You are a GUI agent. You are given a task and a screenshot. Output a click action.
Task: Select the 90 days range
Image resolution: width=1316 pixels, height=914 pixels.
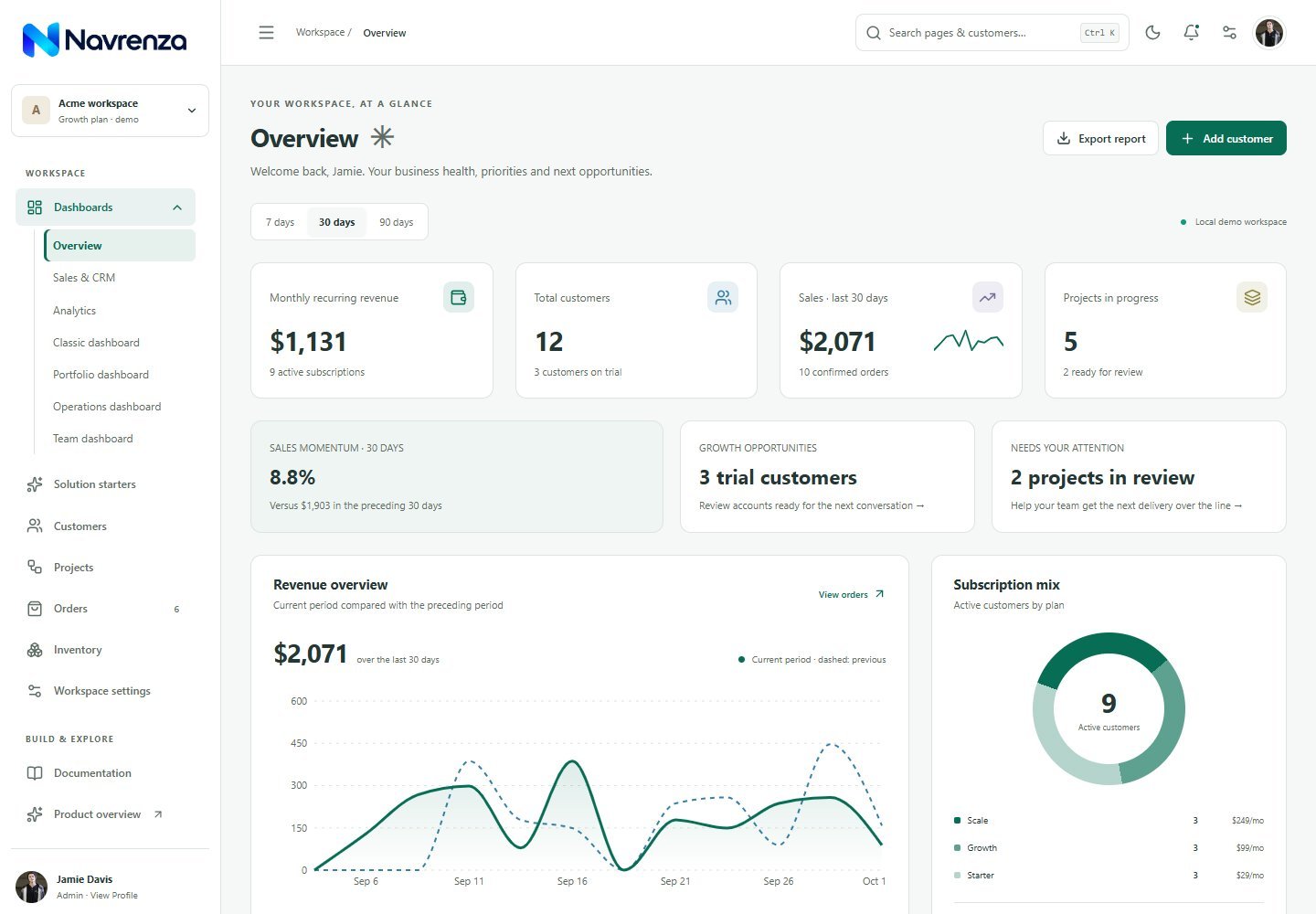point(396,222)
